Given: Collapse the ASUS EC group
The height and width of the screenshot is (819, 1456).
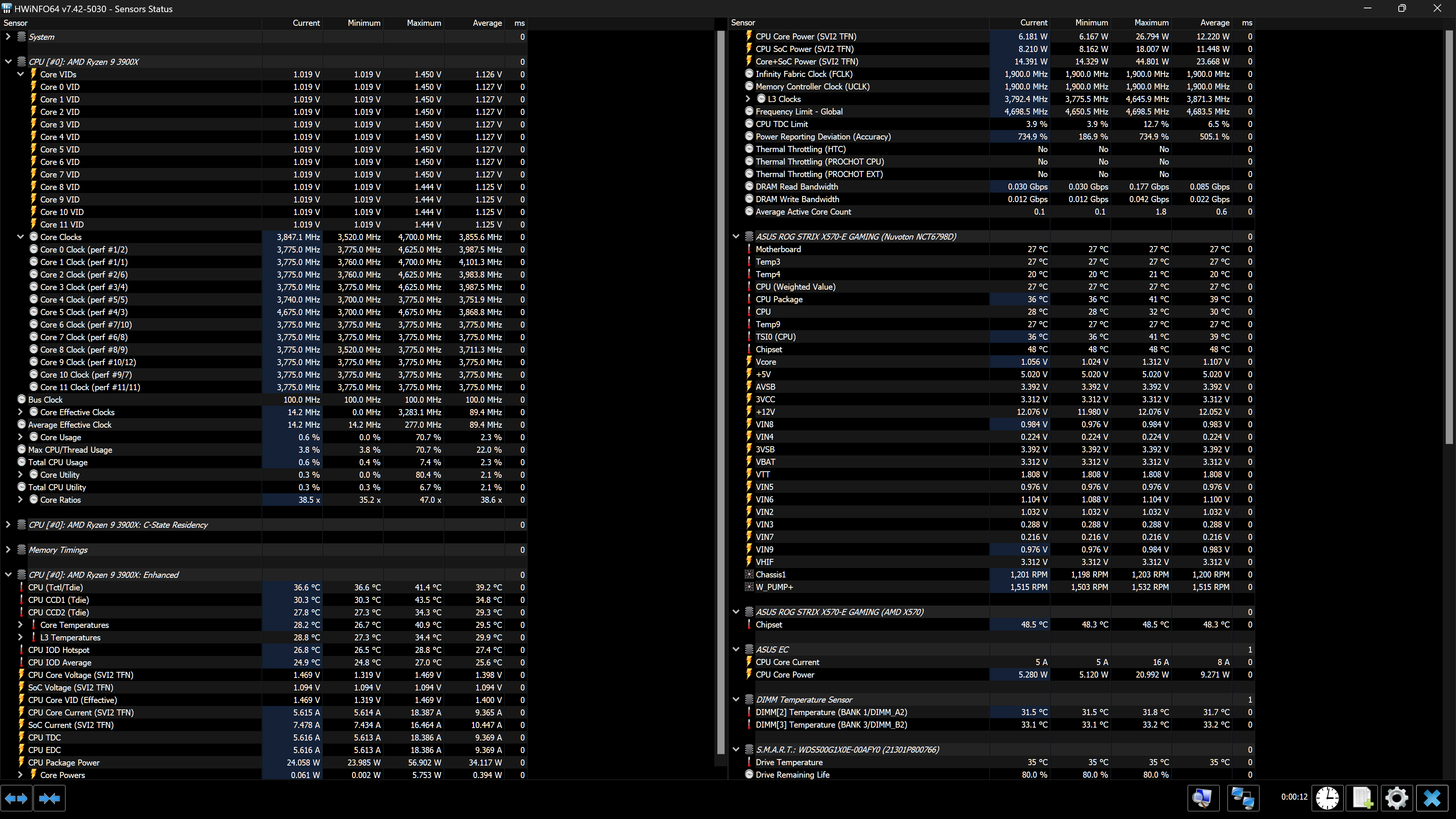Looking at the screenshot, I should (735, 650).
